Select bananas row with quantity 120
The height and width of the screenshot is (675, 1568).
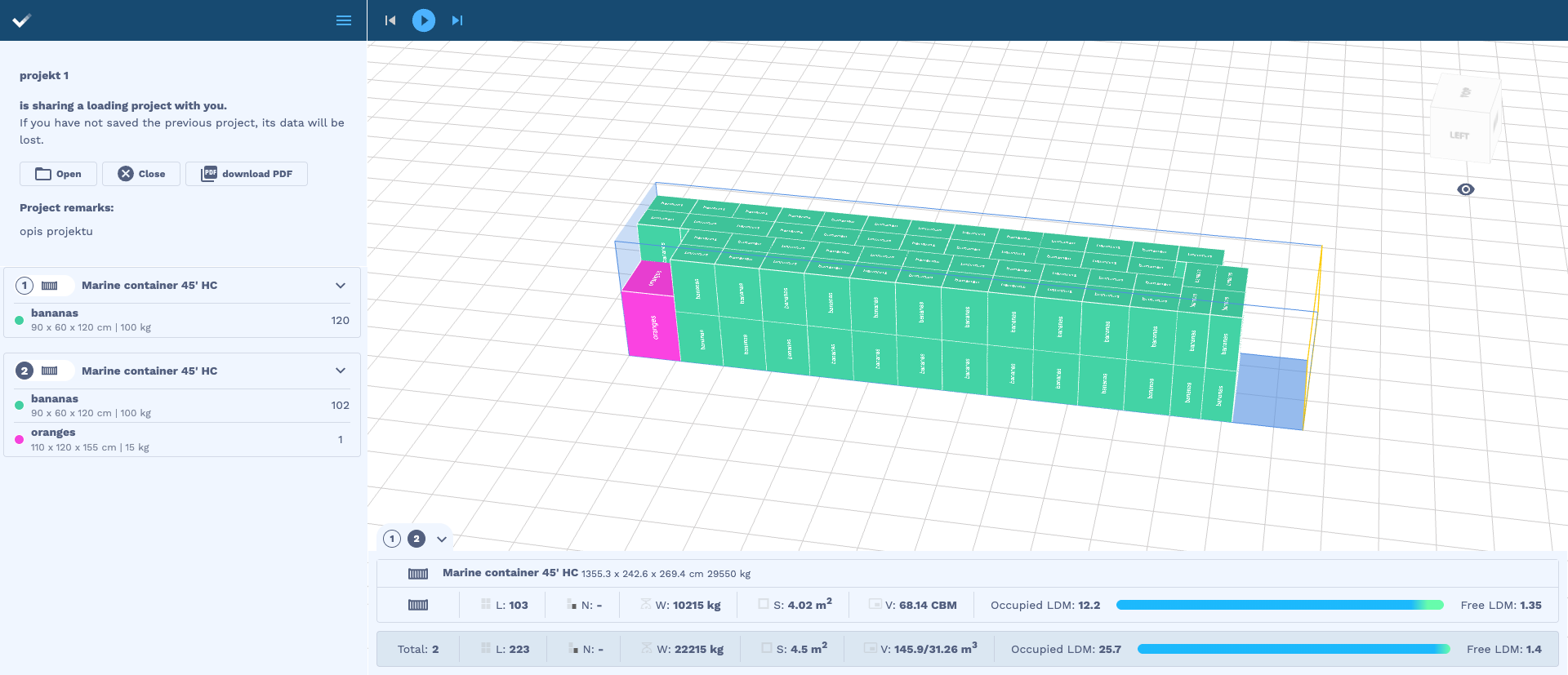tap(182, 320)
